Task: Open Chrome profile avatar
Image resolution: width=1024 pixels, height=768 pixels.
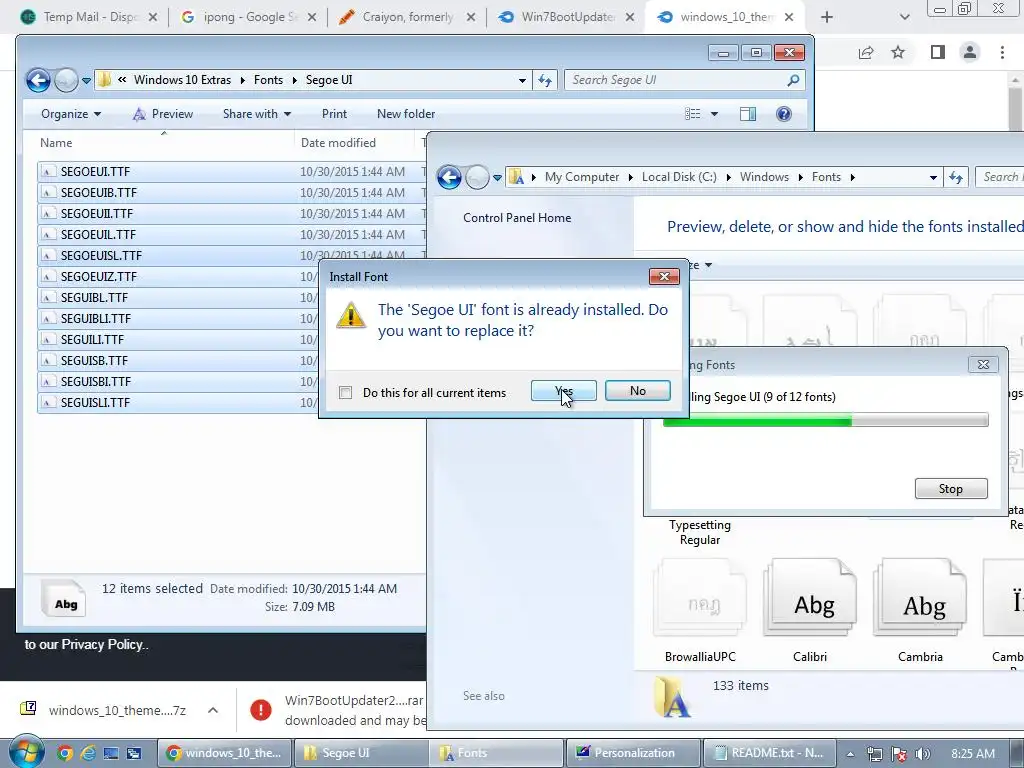Action: click(970, 52)
